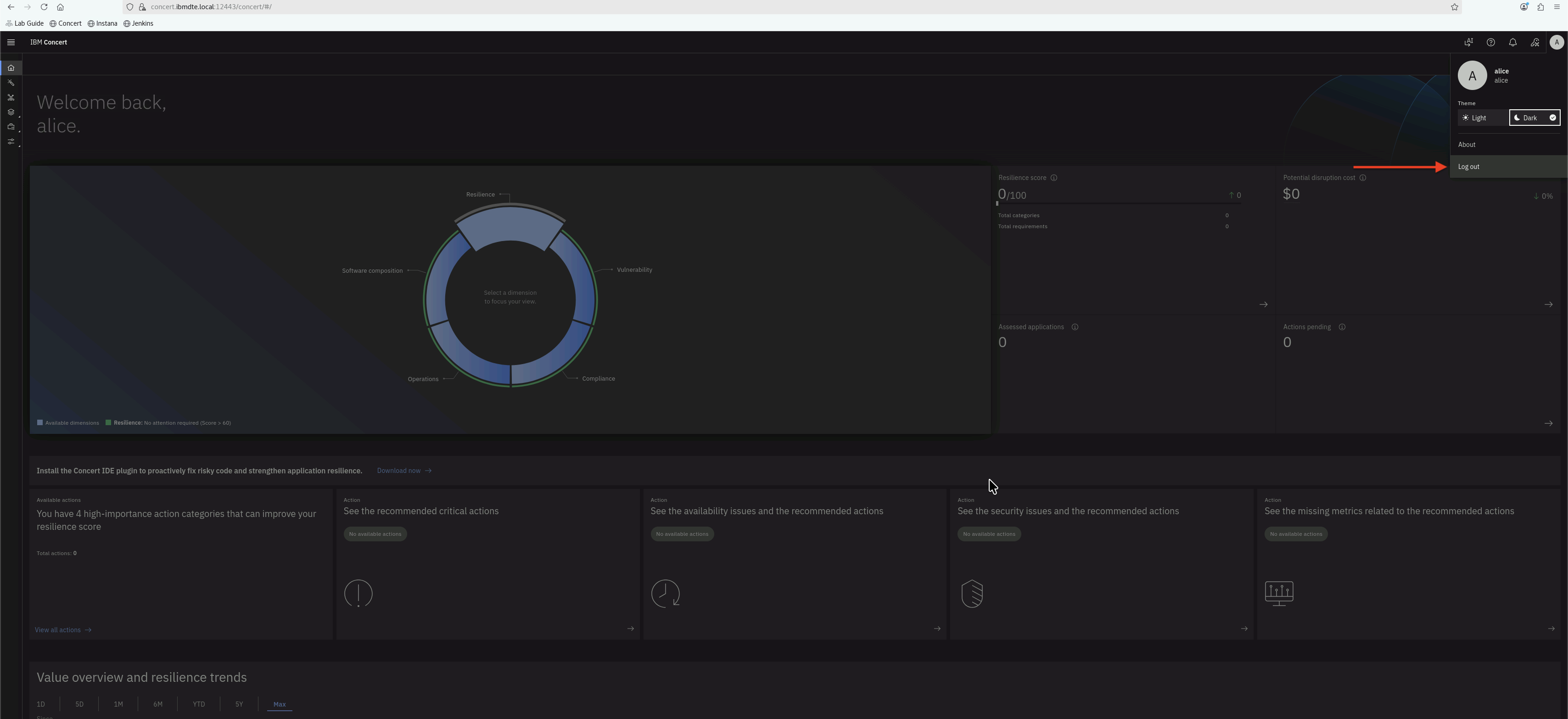Click the Potential disruption cost info icon
The height and width of the screenshot is (719, 1568).
(1363, 178)
